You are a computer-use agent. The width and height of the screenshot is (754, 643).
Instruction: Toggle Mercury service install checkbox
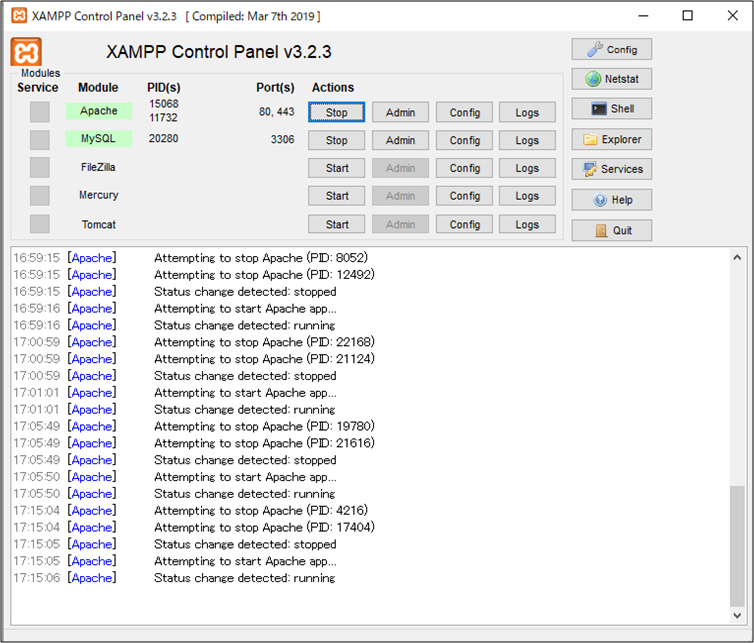click(x=40, y=196)
